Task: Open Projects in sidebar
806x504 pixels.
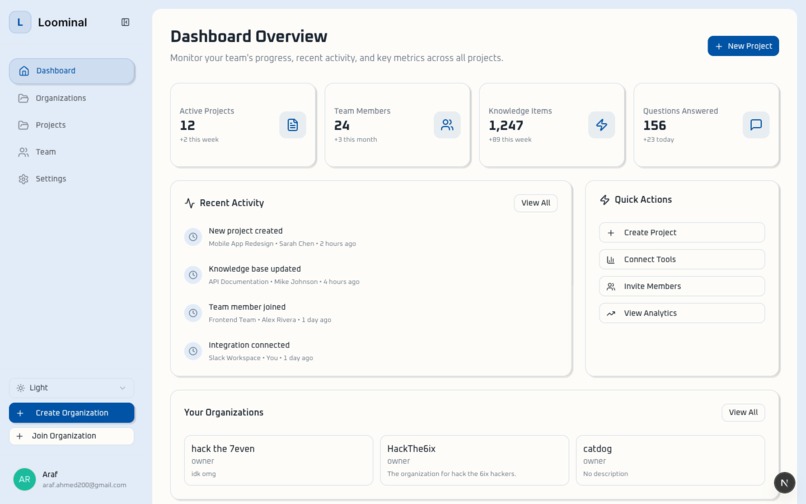Action: point(72,125)
